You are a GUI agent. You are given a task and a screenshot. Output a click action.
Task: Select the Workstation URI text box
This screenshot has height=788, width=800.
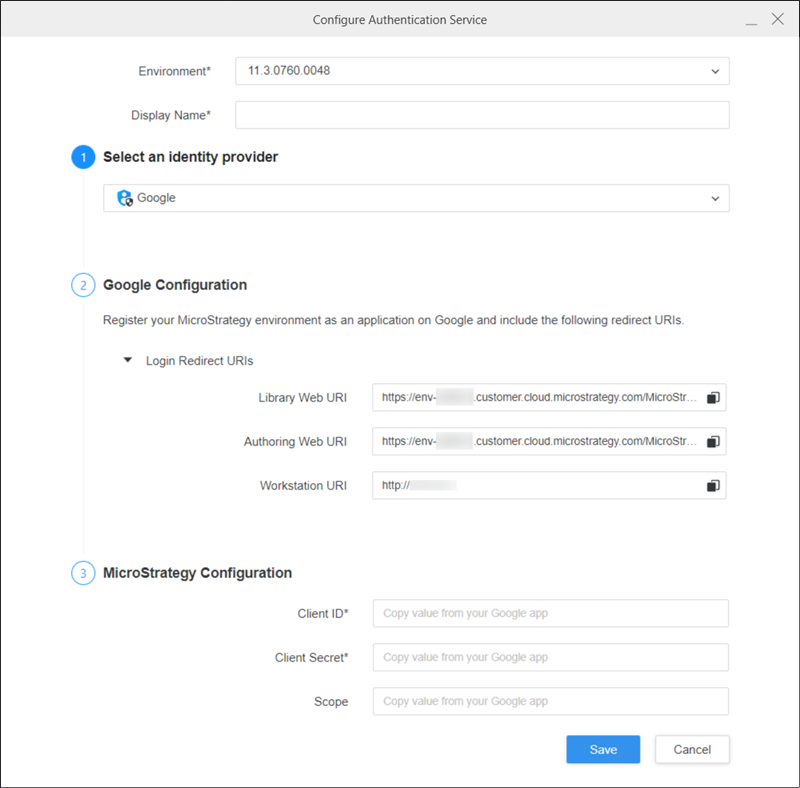pos(538,486)
